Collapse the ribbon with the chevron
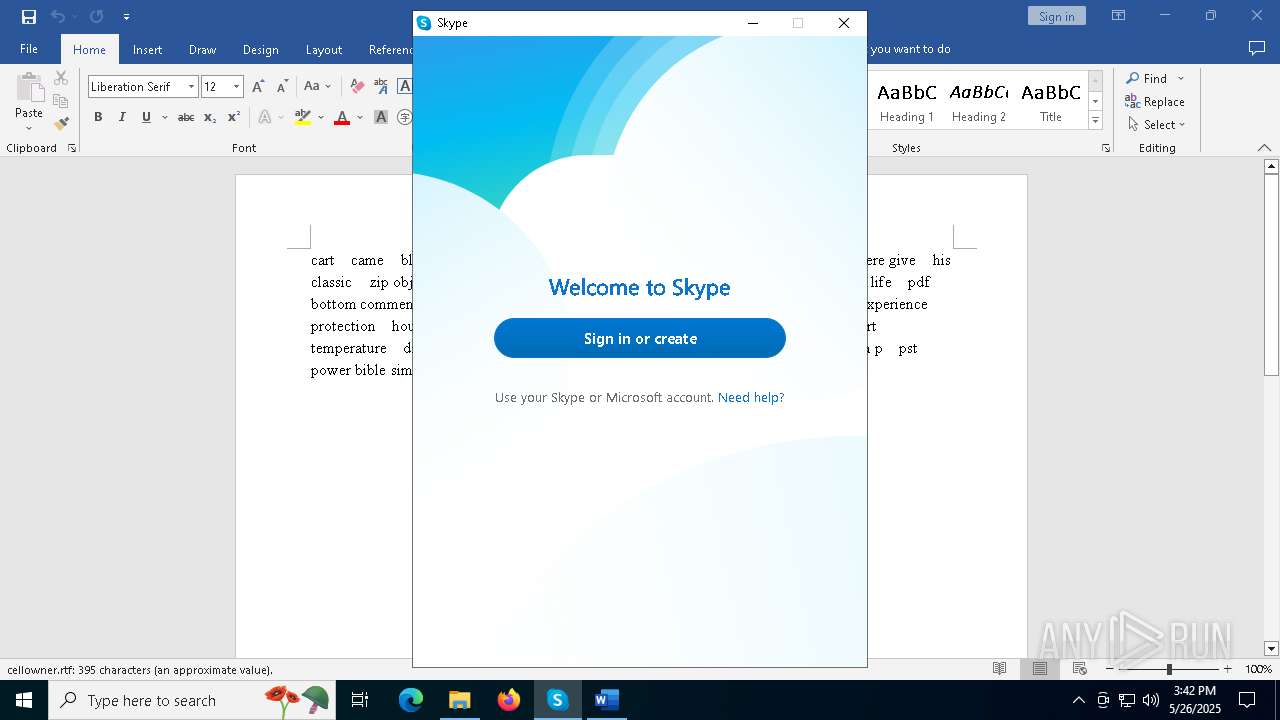The width and height of the screenshot is (1280, 720). (1264, 148)
